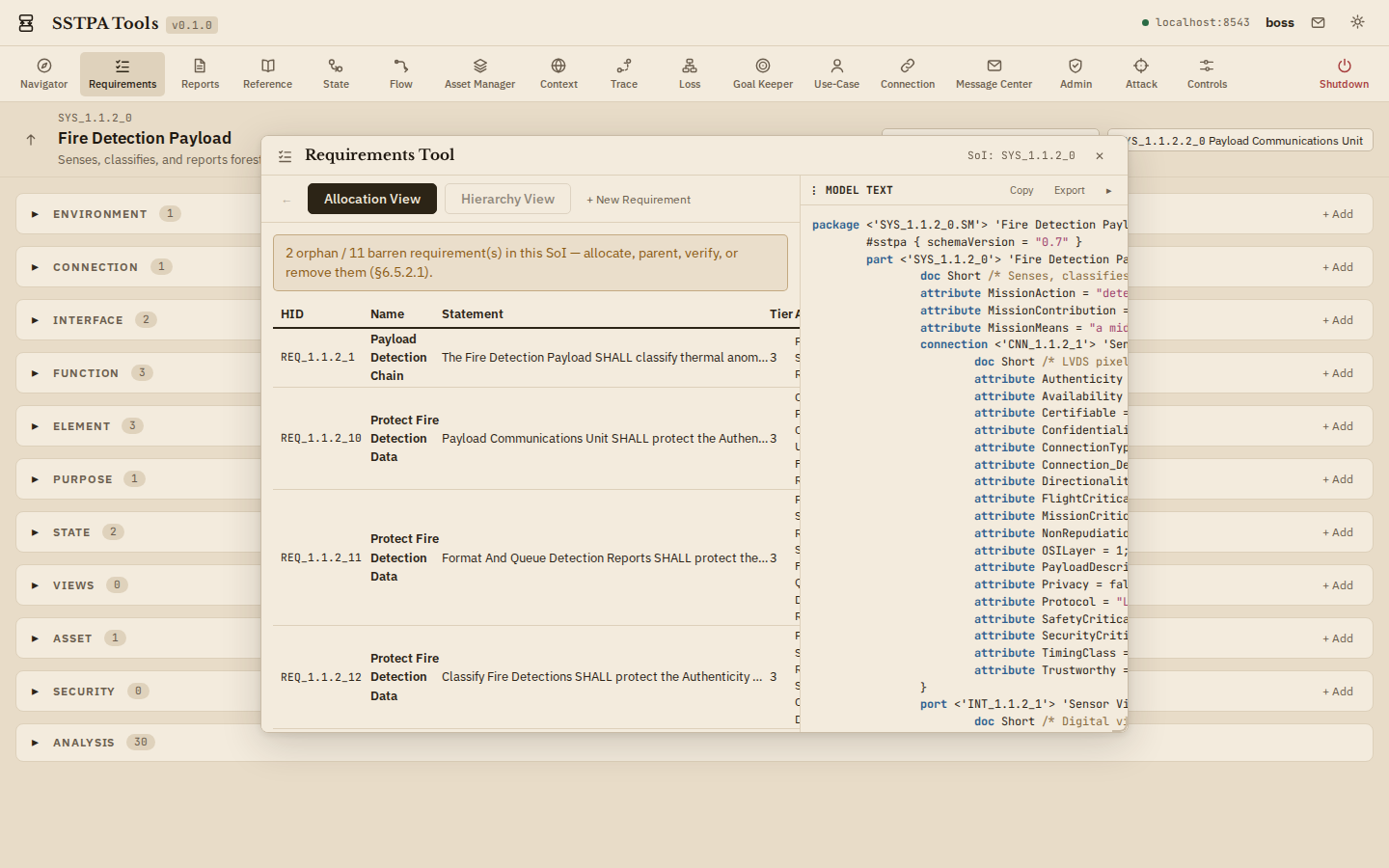Open the Reference tool

[267, 74]
